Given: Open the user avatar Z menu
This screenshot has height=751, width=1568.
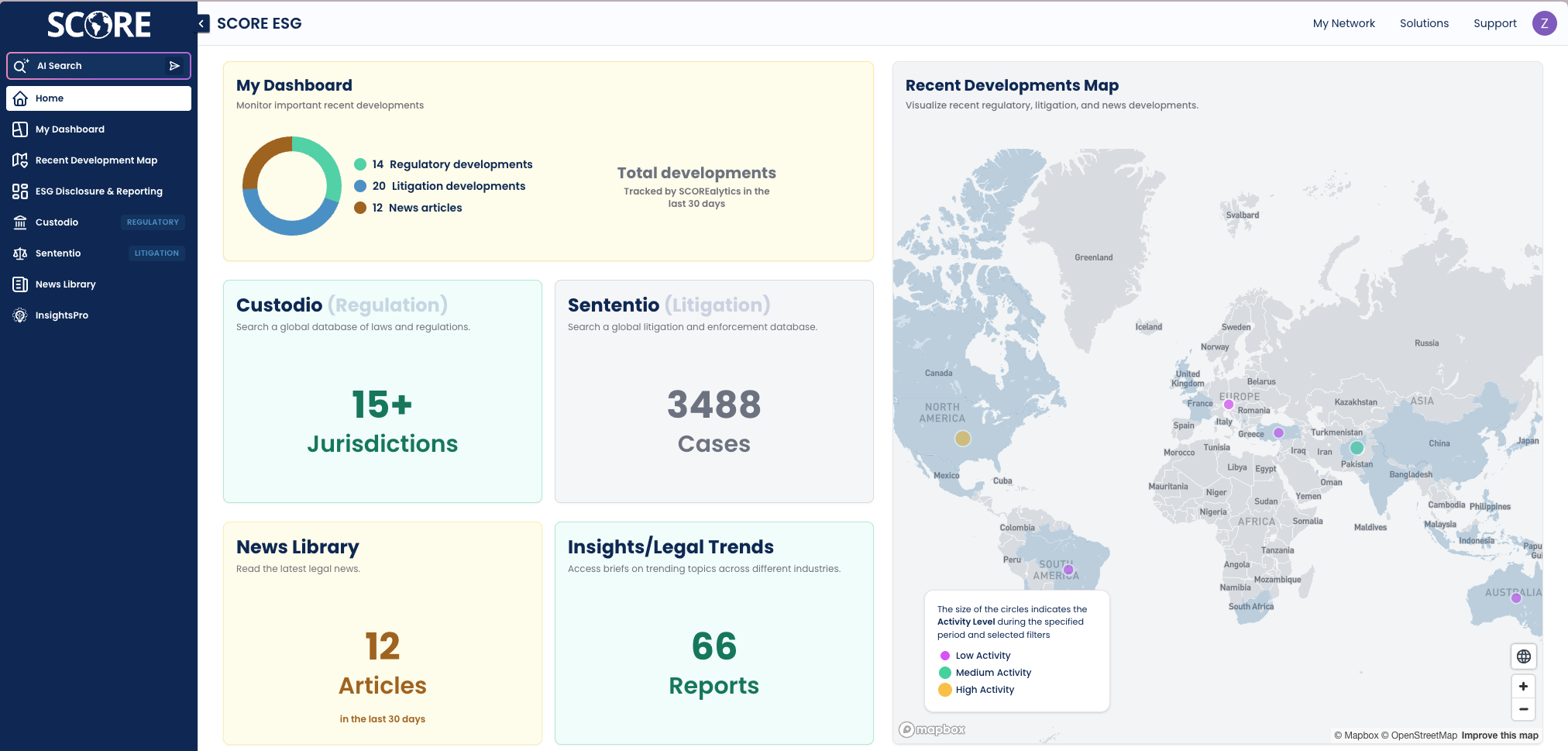Looking at the screenshot, I should pyautogui.click(x=1544, y=23).
